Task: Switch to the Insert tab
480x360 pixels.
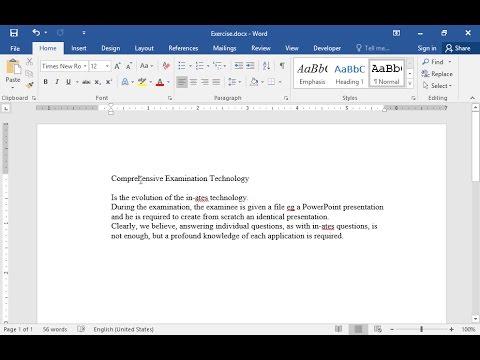Action: tap(79, 48)
